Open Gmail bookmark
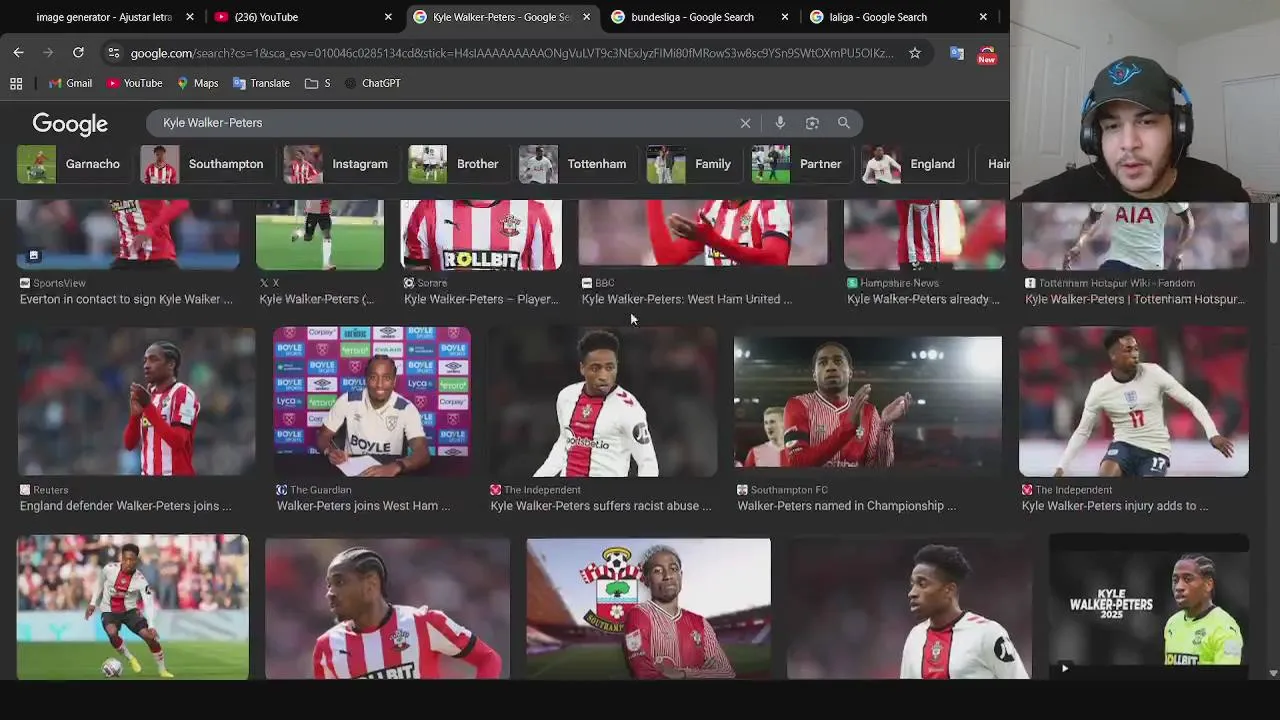 pyautogui.click(x=70, y=83)
